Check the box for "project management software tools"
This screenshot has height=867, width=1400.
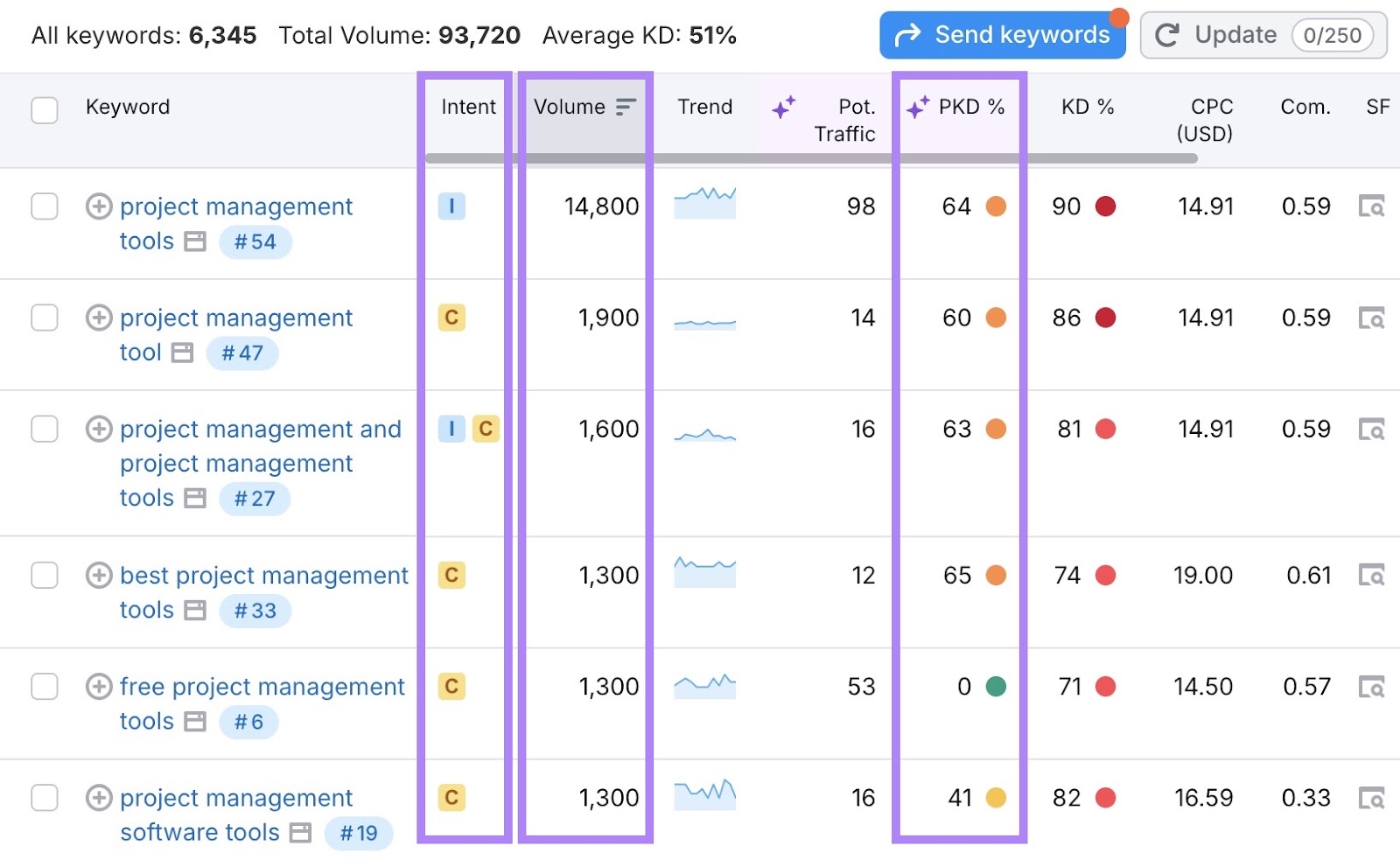point(44,798)
